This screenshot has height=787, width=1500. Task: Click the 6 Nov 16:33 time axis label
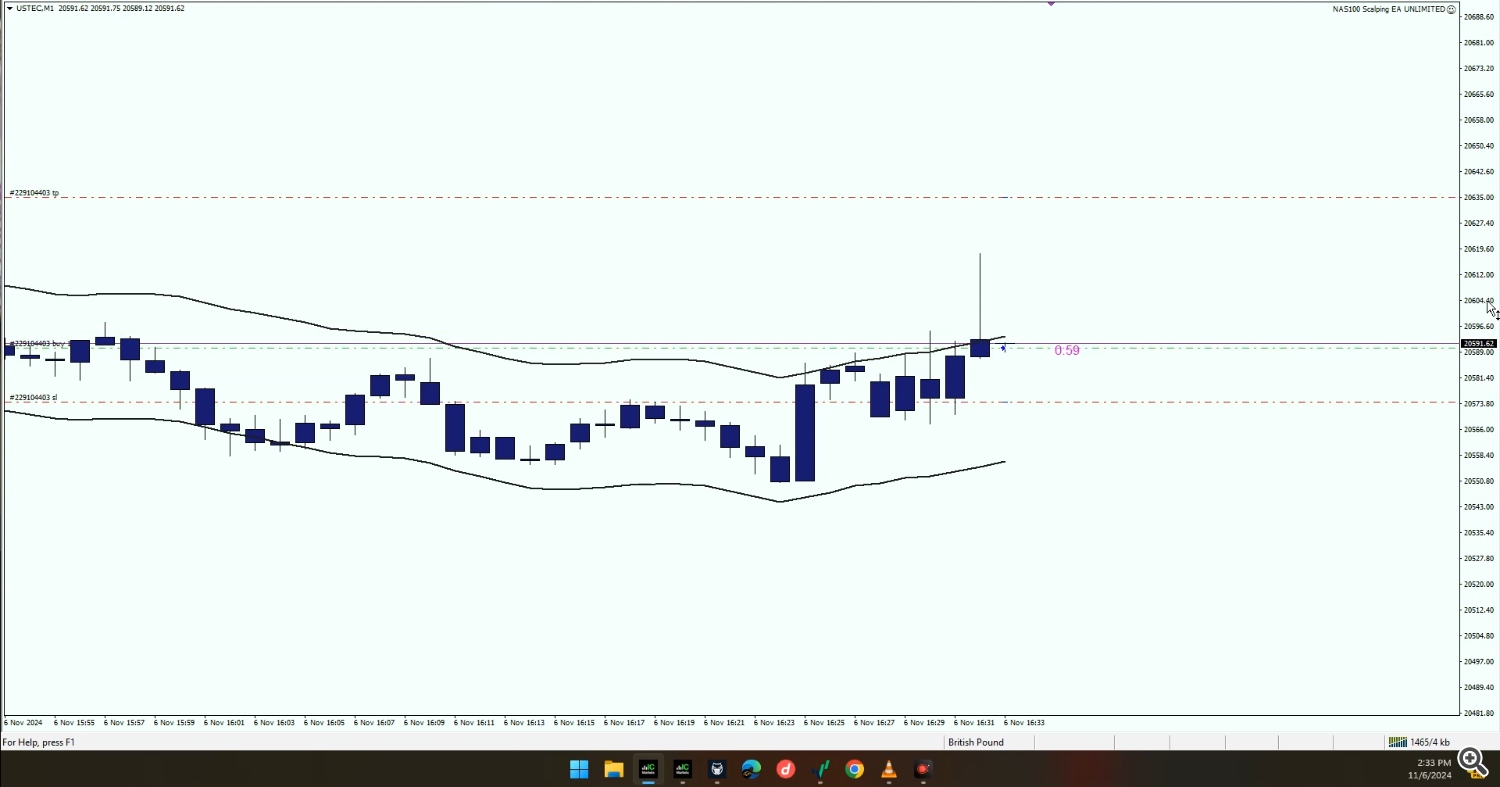coord(1024,722)
